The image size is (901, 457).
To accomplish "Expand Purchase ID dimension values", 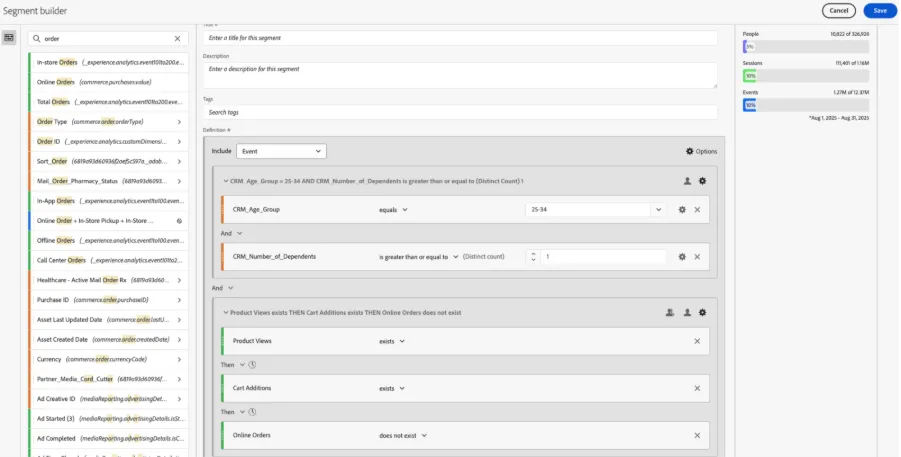I will click(x=179, y=300).
